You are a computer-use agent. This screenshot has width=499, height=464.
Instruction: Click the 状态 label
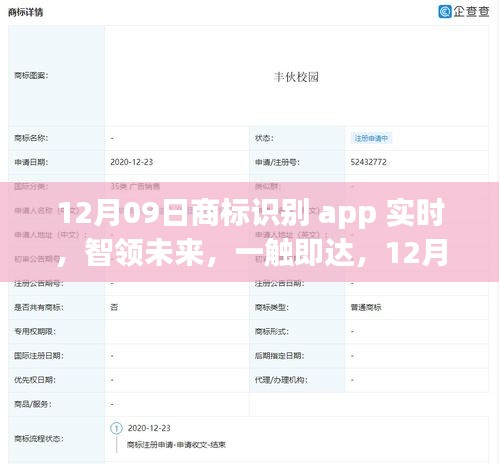tap(264, 138)
